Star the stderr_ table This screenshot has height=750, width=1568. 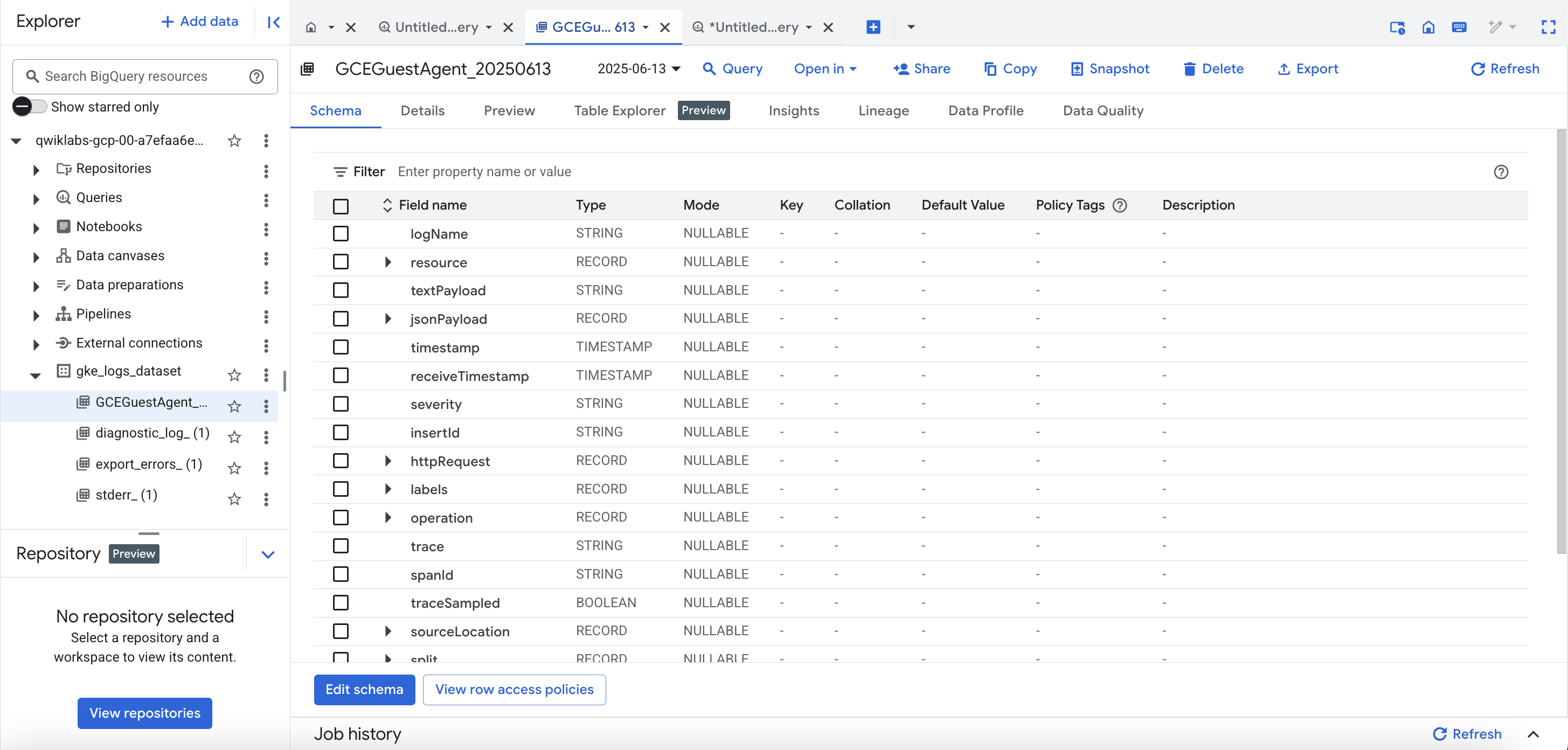[x=234, y=499]
